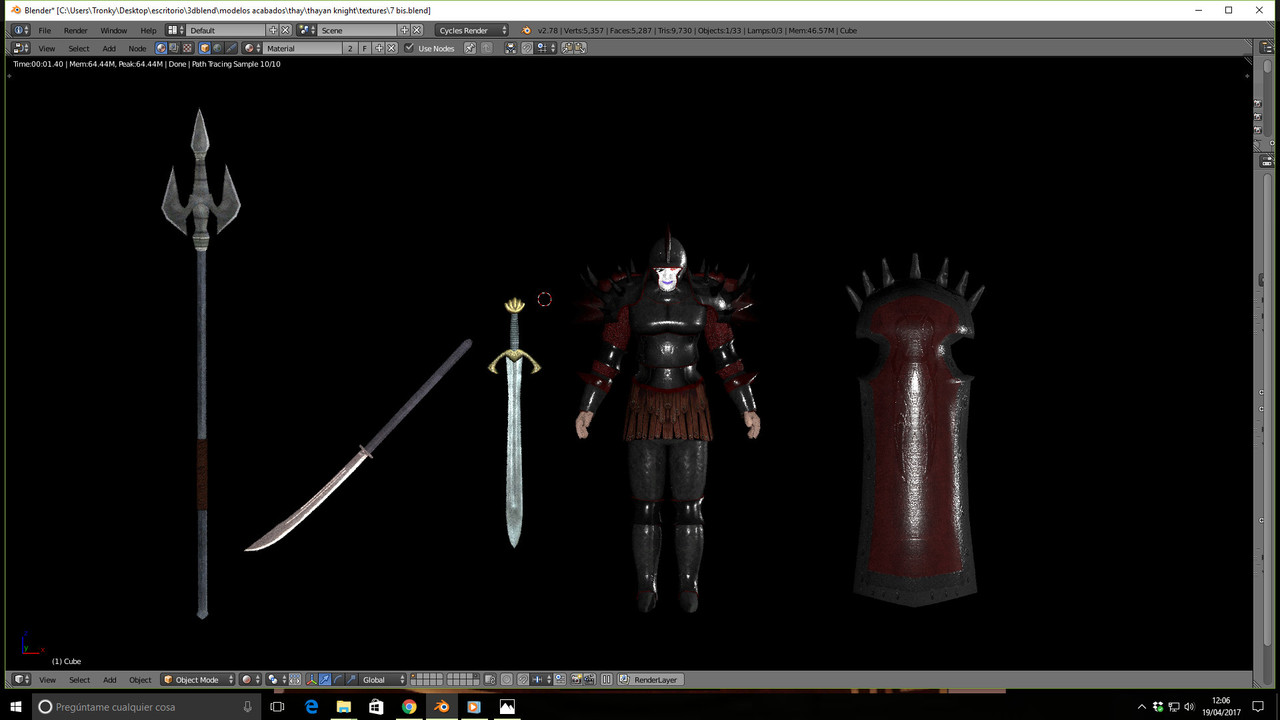This screenshot has width=1280, height=720.
Task: Select the texture nodes tree type icon
Action: pos(187,48)
